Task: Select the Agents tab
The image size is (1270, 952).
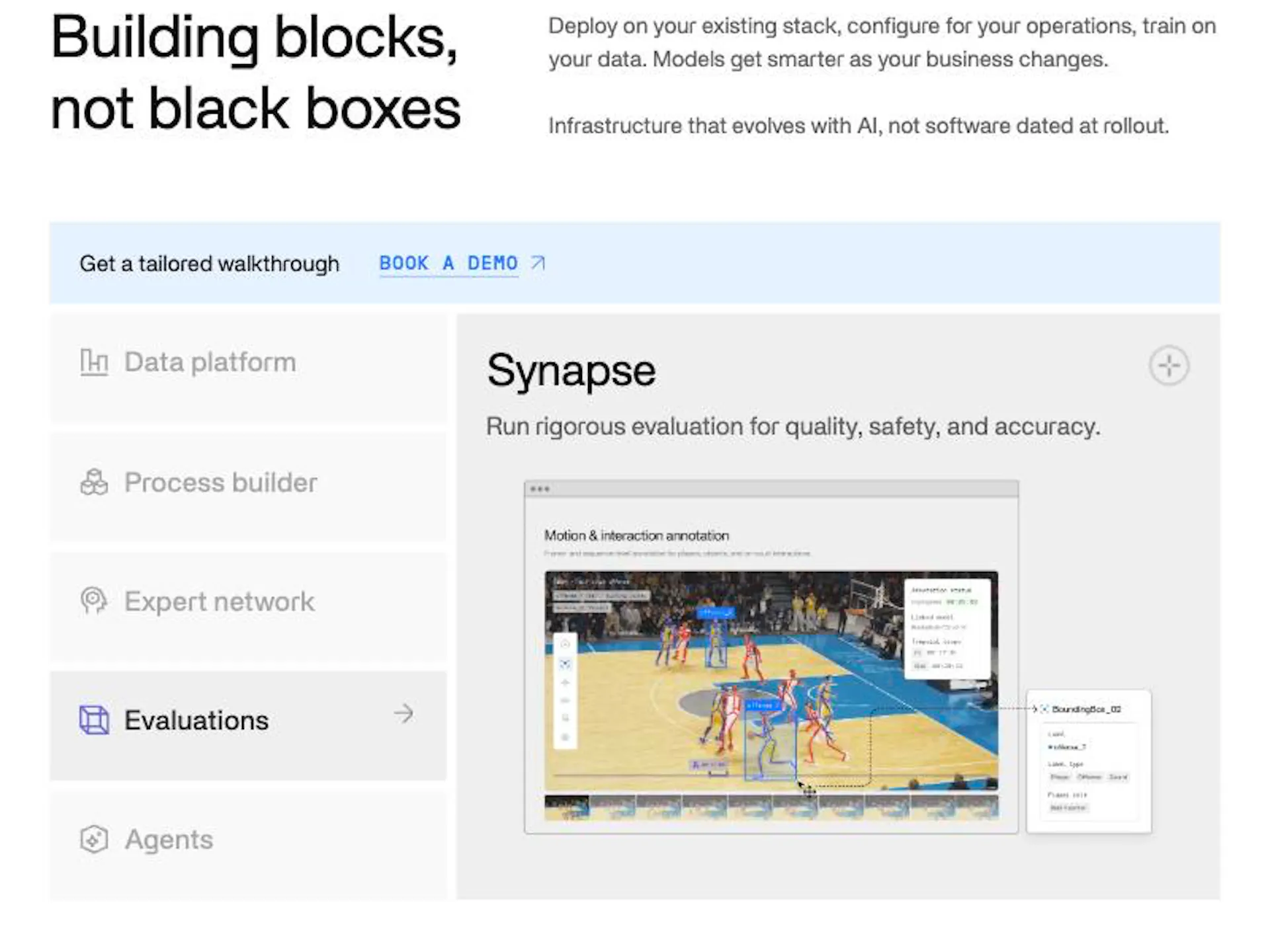Action: pos(248,845)
